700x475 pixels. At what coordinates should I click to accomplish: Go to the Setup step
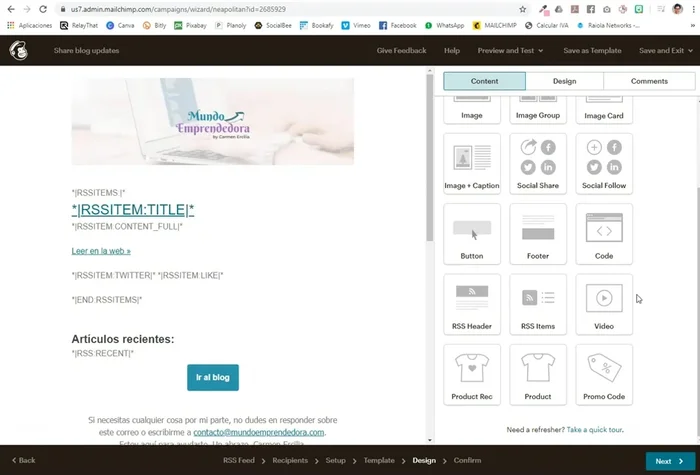[335, 460]
